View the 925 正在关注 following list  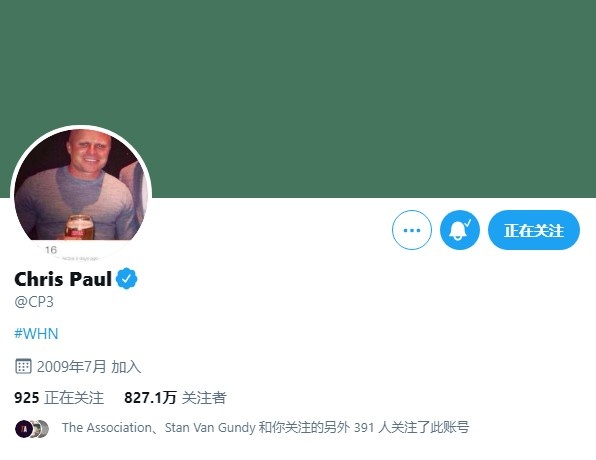59,398
